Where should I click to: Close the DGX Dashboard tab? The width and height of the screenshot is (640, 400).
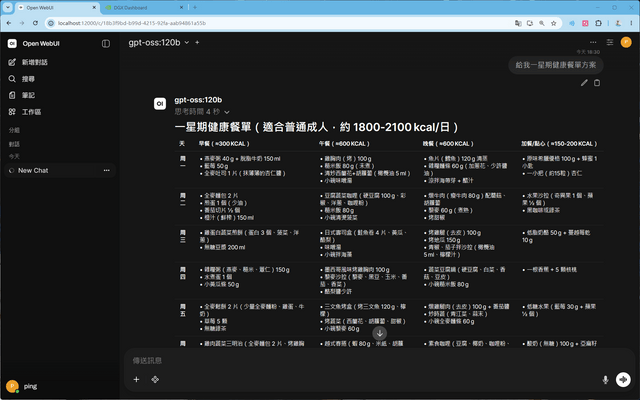pyautogui.click(x=182, y=7)
